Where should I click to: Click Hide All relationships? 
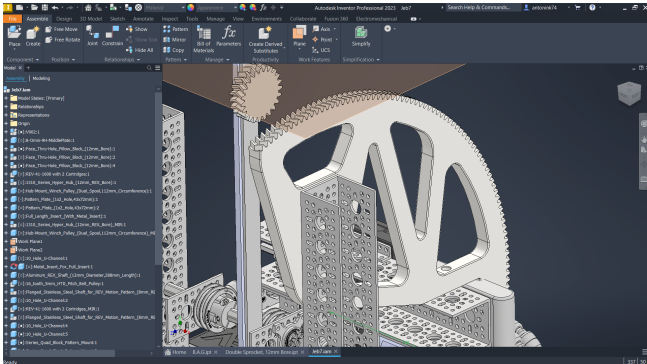coord(139,50)
